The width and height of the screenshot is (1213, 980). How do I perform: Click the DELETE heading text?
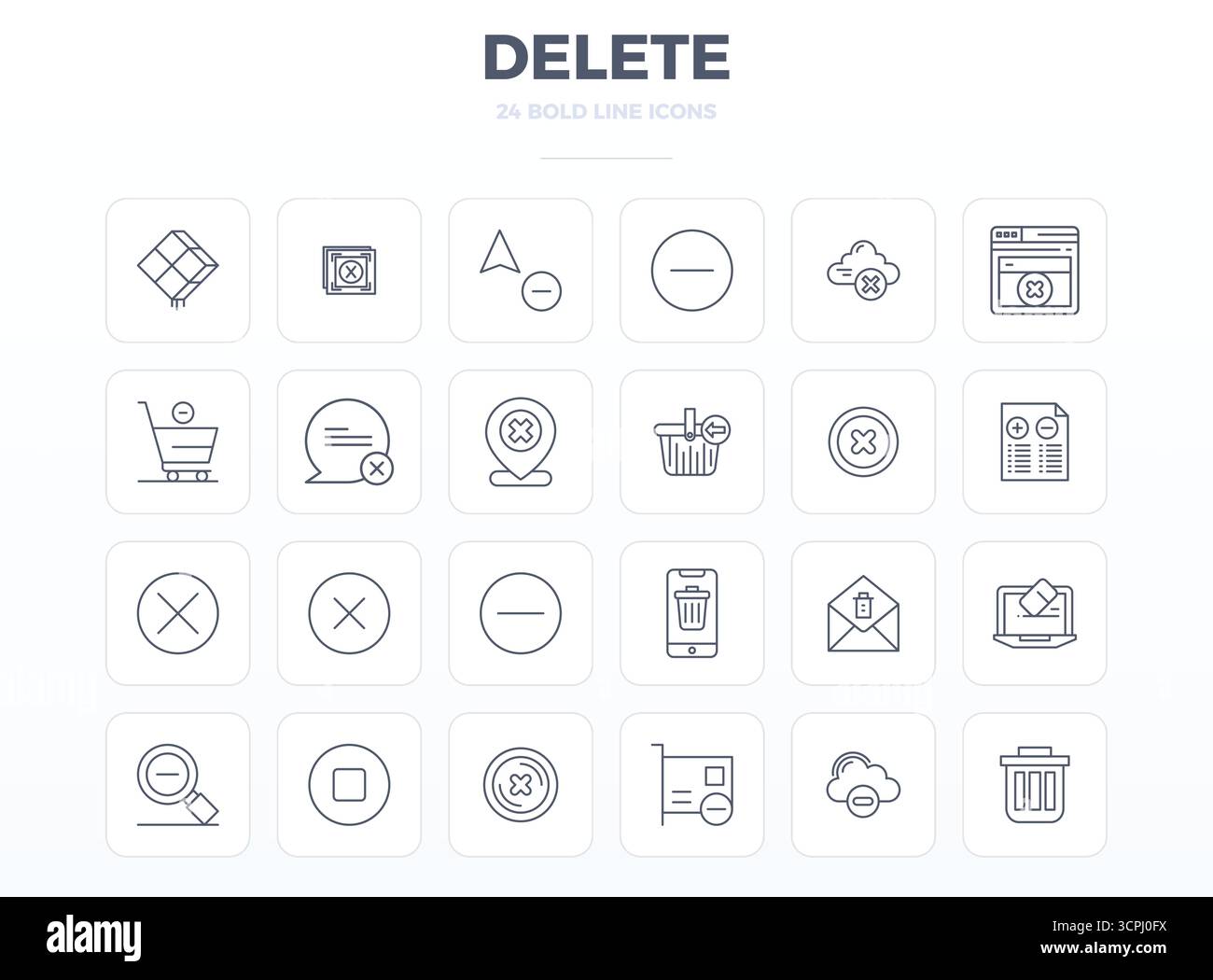tap(606, 57)
